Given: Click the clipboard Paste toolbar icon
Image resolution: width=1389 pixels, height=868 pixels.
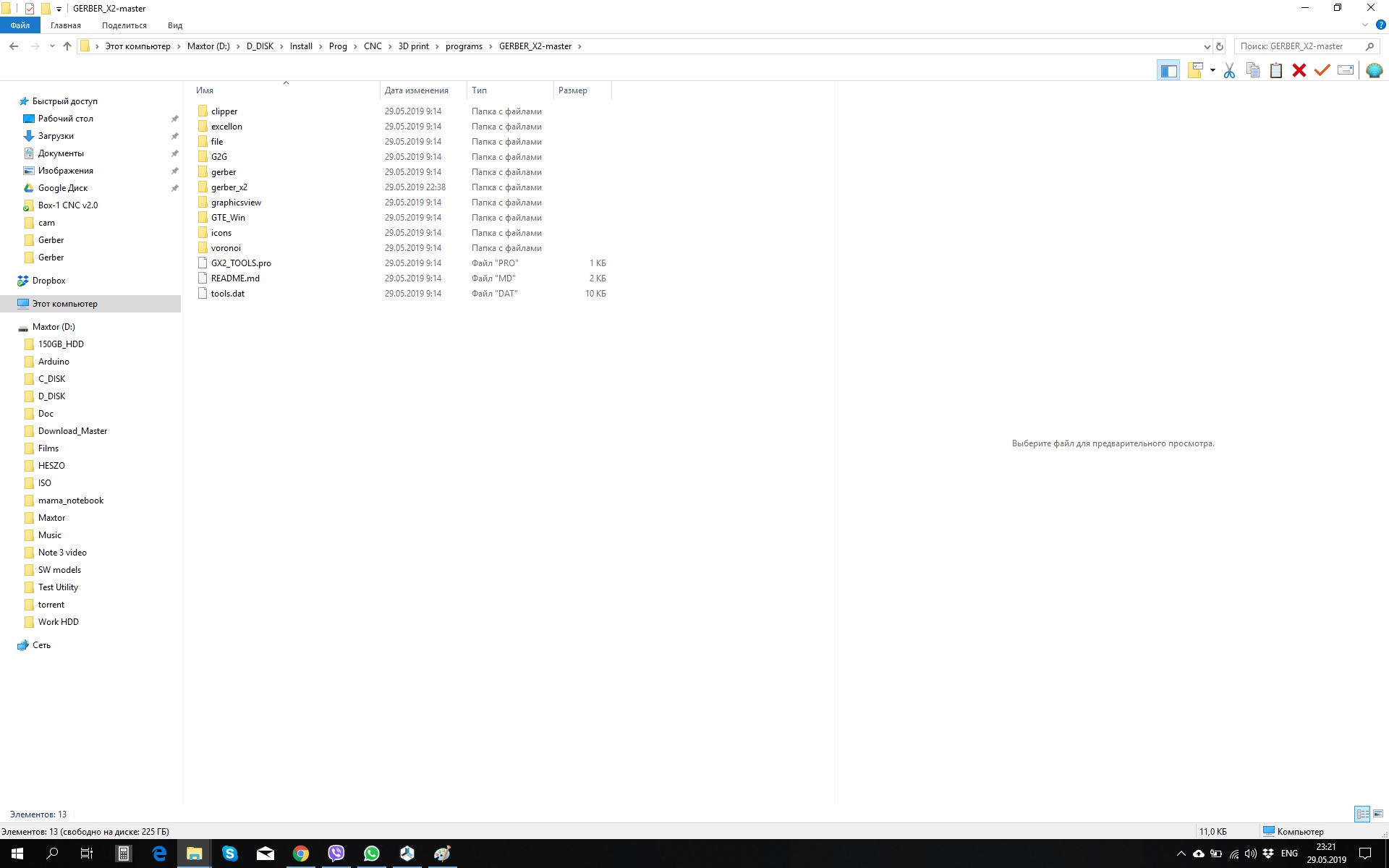Looking at the screenshot, I should (x=1276, y=70).
